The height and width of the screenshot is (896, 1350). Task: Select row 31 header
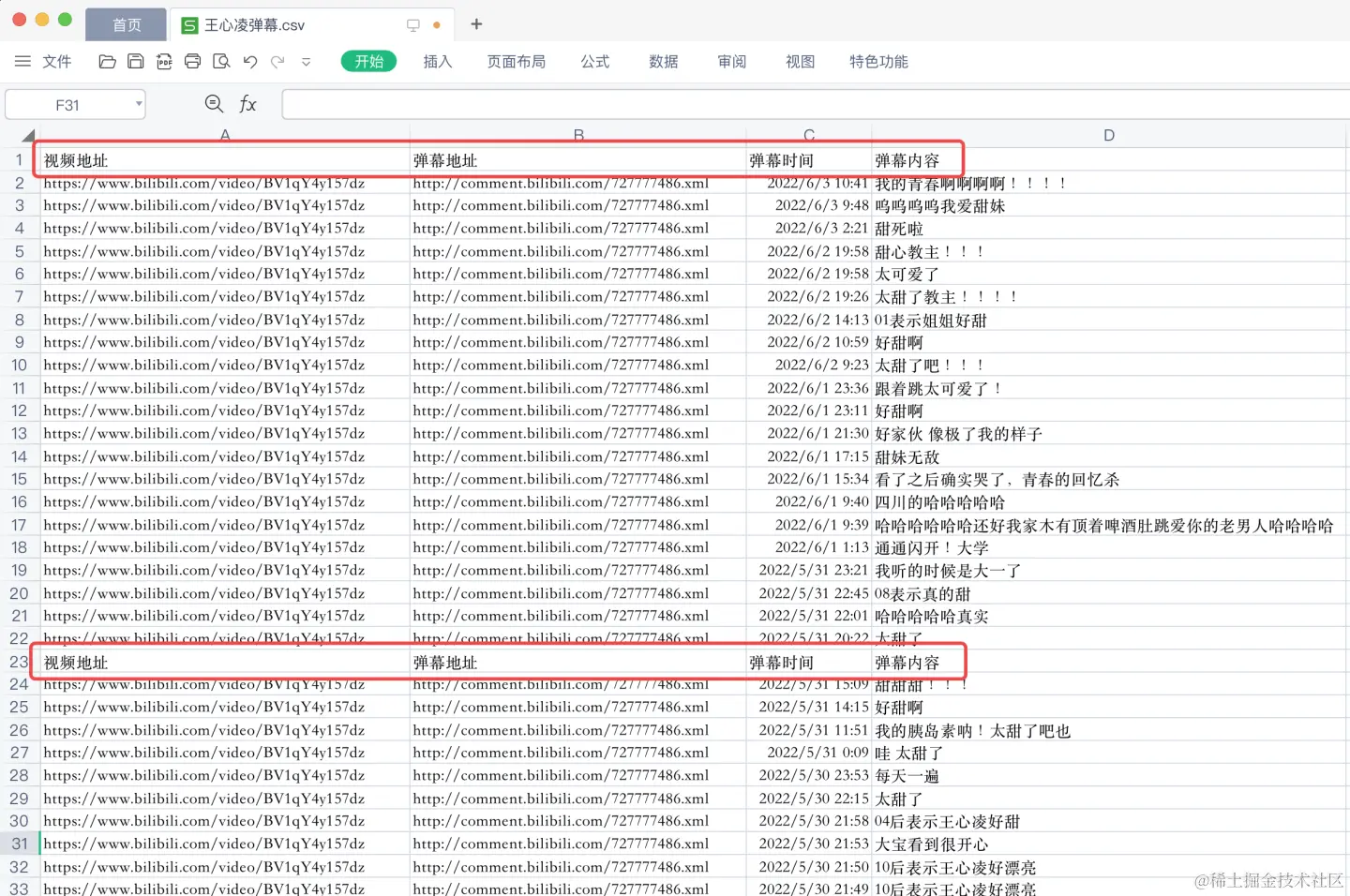click(x=19, y=844)
